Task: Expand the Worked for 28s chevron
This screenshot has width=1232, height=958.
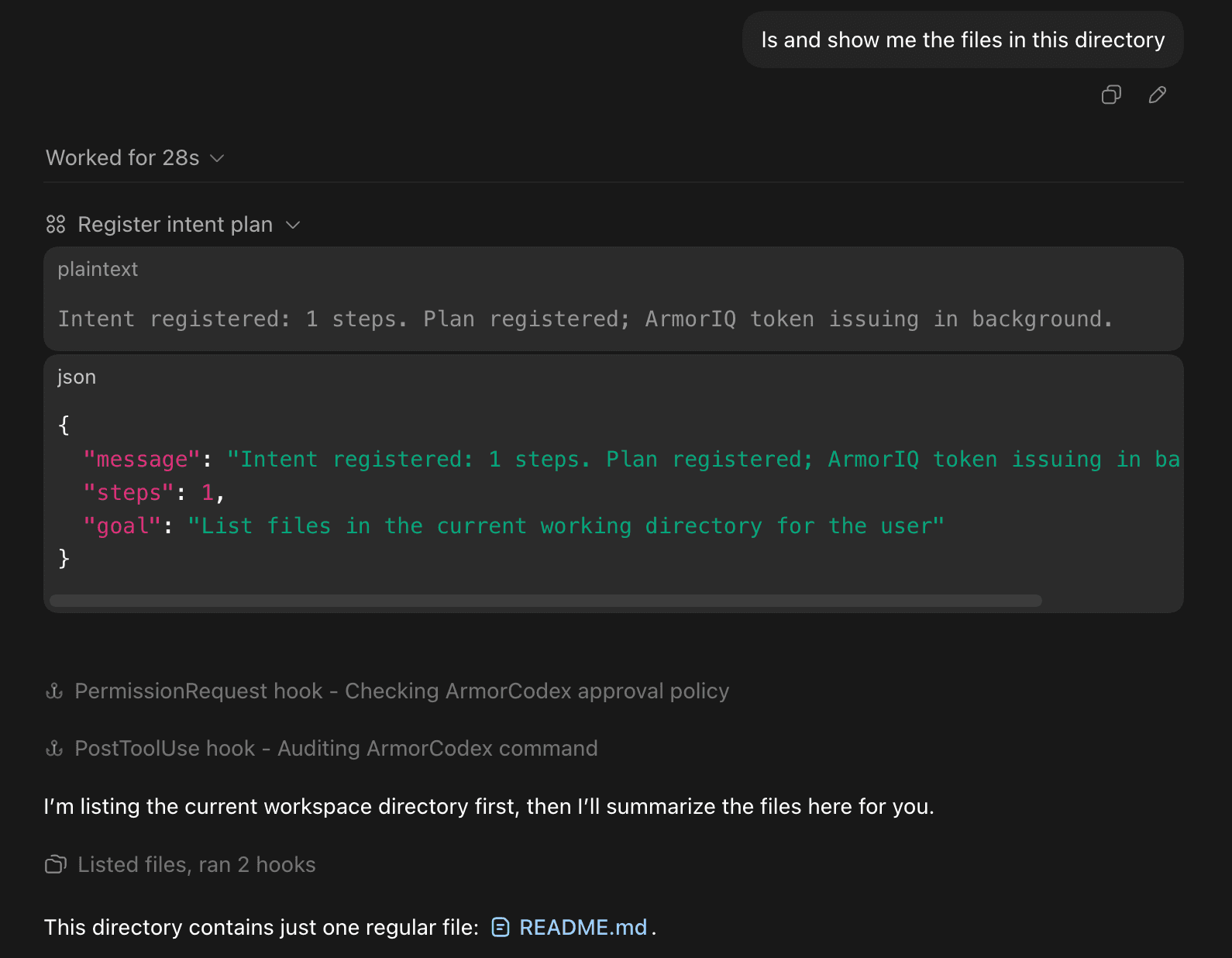Action: pos(218,158)
